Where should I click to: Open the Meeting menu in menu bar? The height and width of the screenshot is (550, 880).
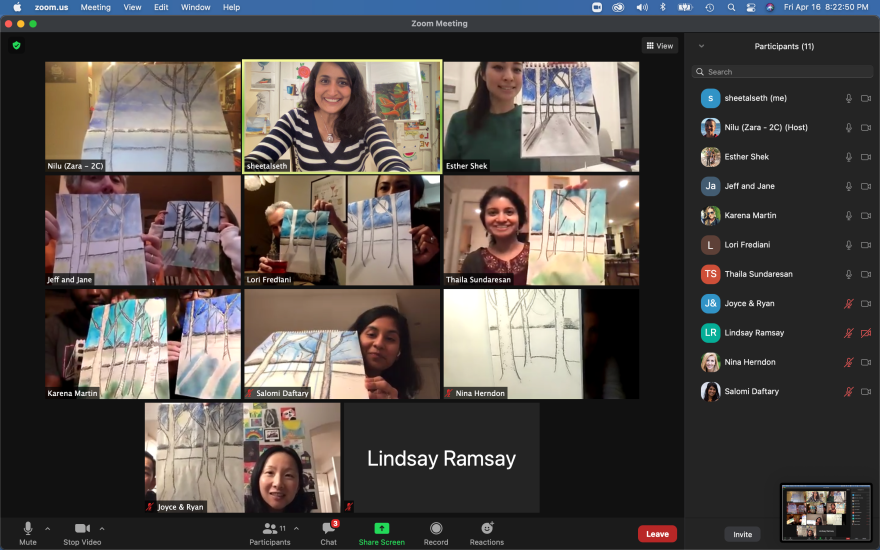point(96,7)
